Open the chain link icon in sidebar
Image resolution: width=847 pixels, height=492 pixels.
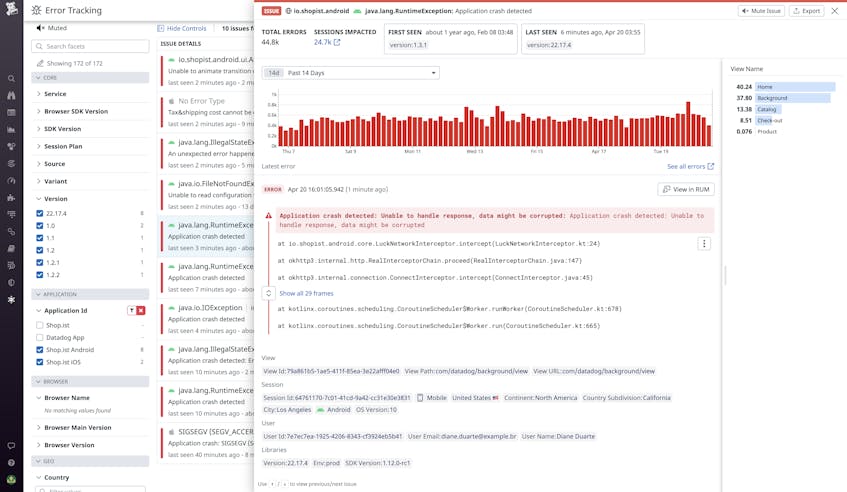point(11,232)
